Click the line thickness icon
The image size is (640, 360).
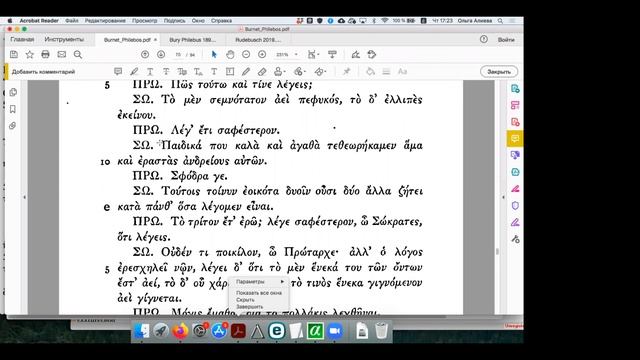pos(386,71)
